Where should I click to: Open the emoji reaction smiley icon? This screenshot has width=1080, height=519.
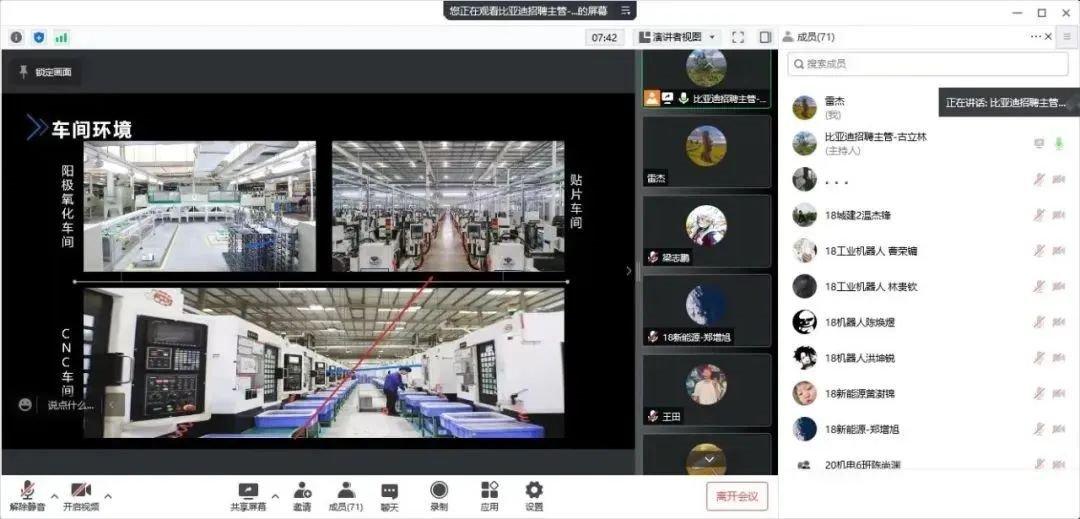tap(25, 405)
